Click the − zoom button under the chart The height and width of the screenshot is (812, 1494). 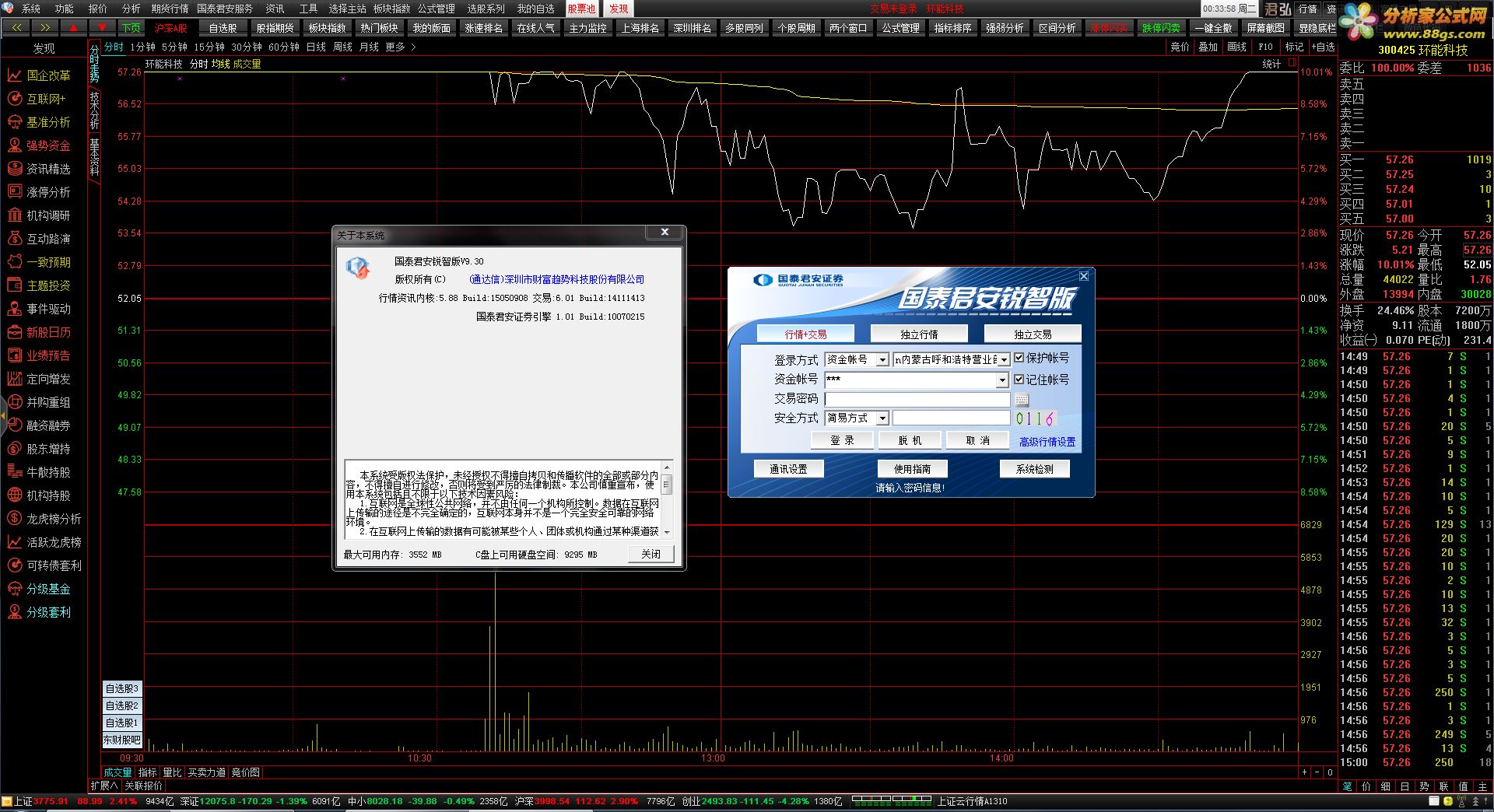1317,772
